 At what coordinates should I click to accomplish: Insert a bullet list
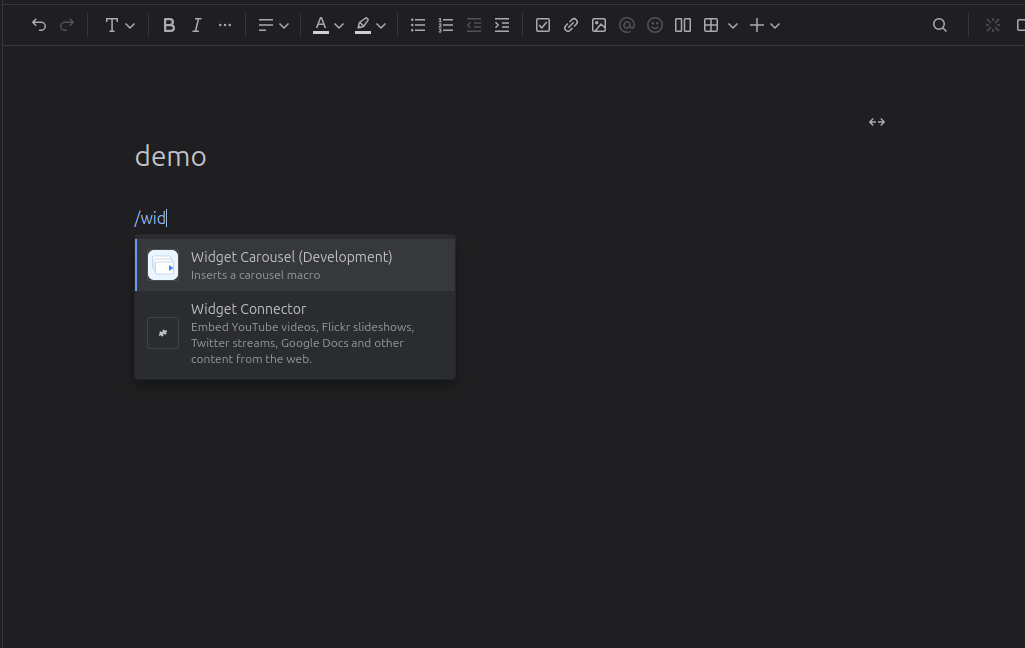pyautogui.click(x=418, y=26)
